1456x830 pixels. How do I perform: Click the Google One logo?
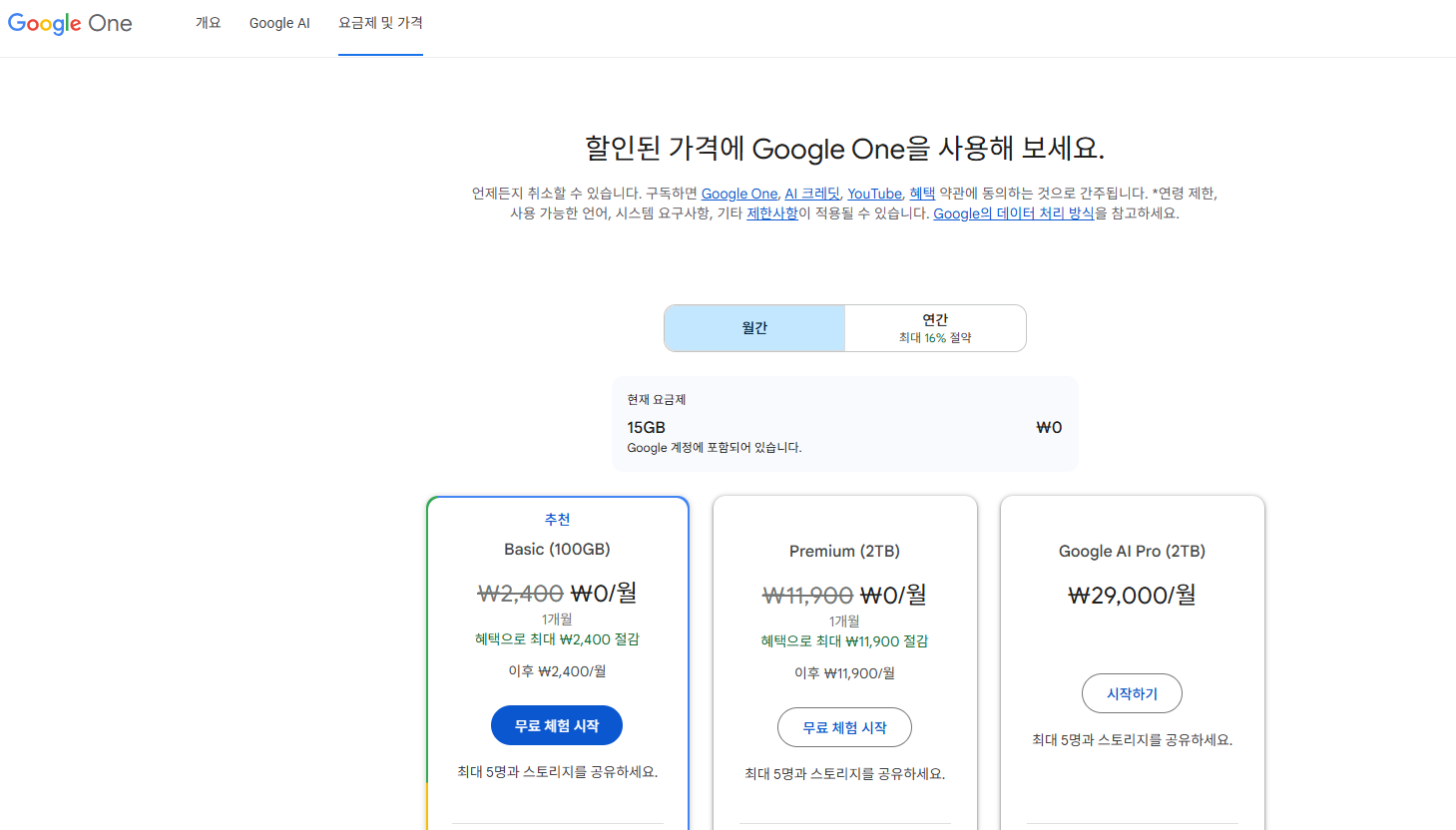70,23
